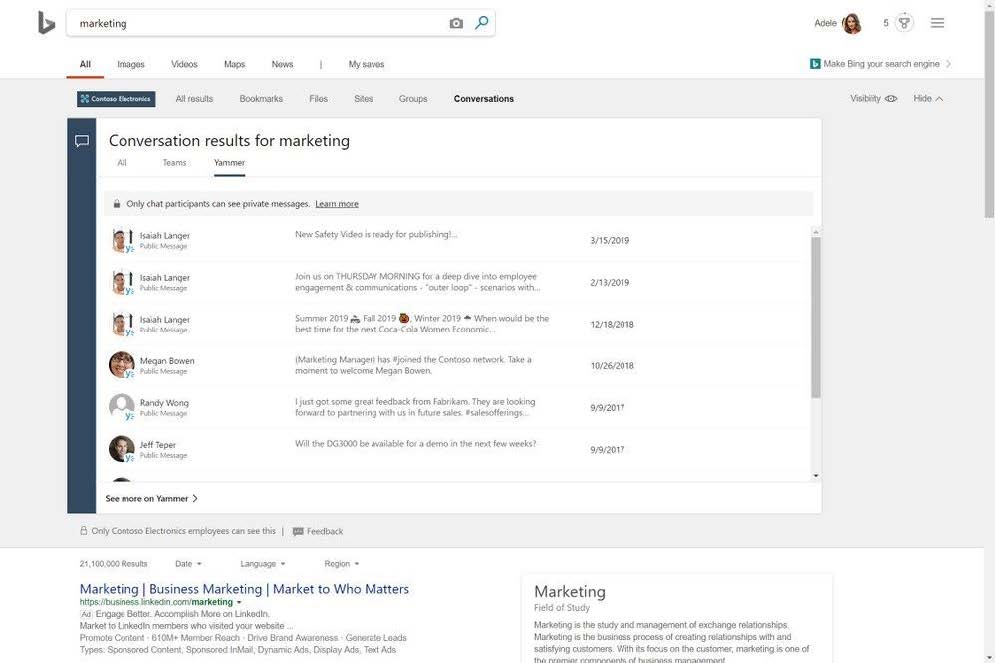Switch to Videos tab

[184, 64]
